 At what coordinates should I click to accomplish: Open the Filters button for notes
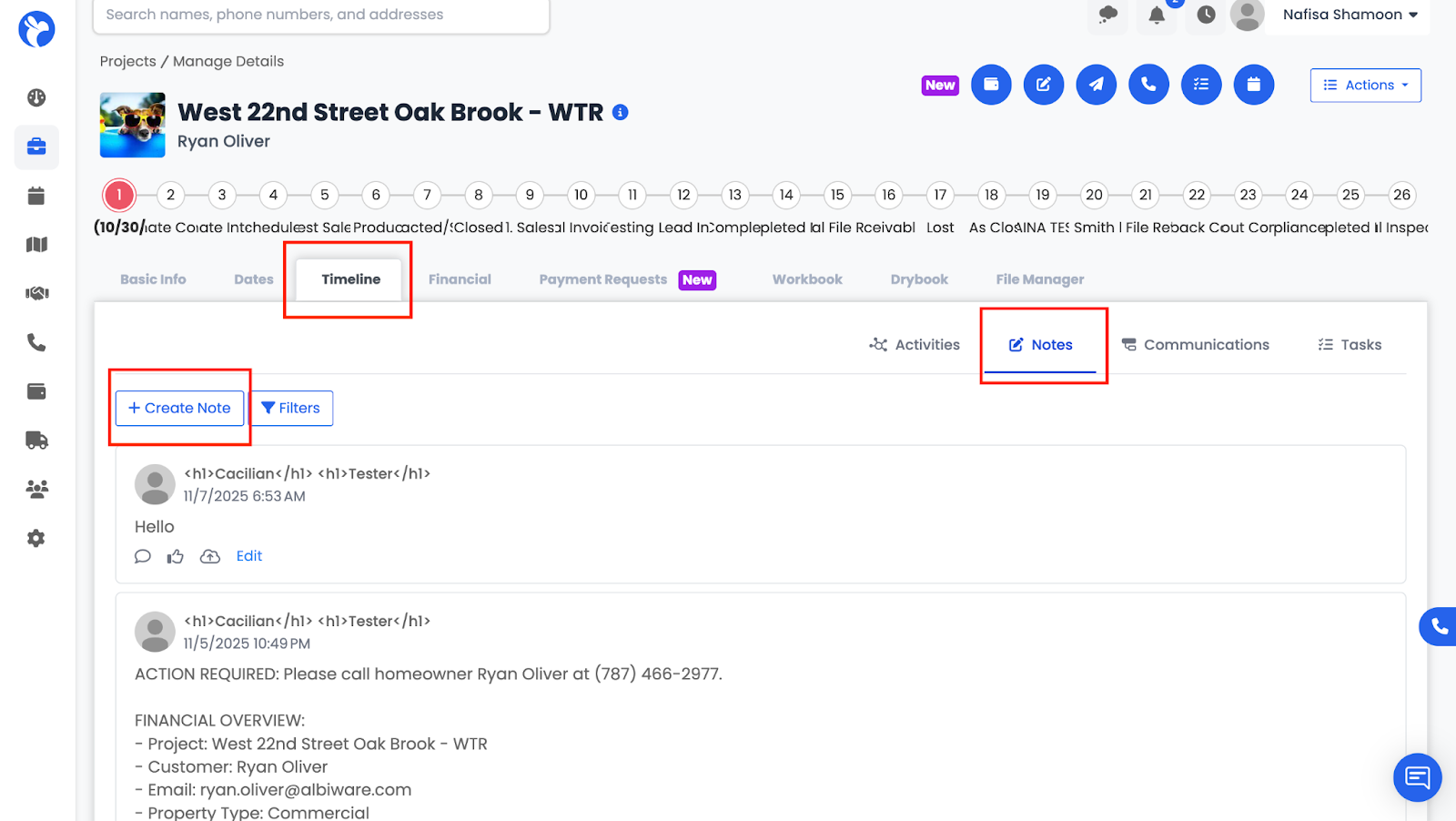pos(291,408)
